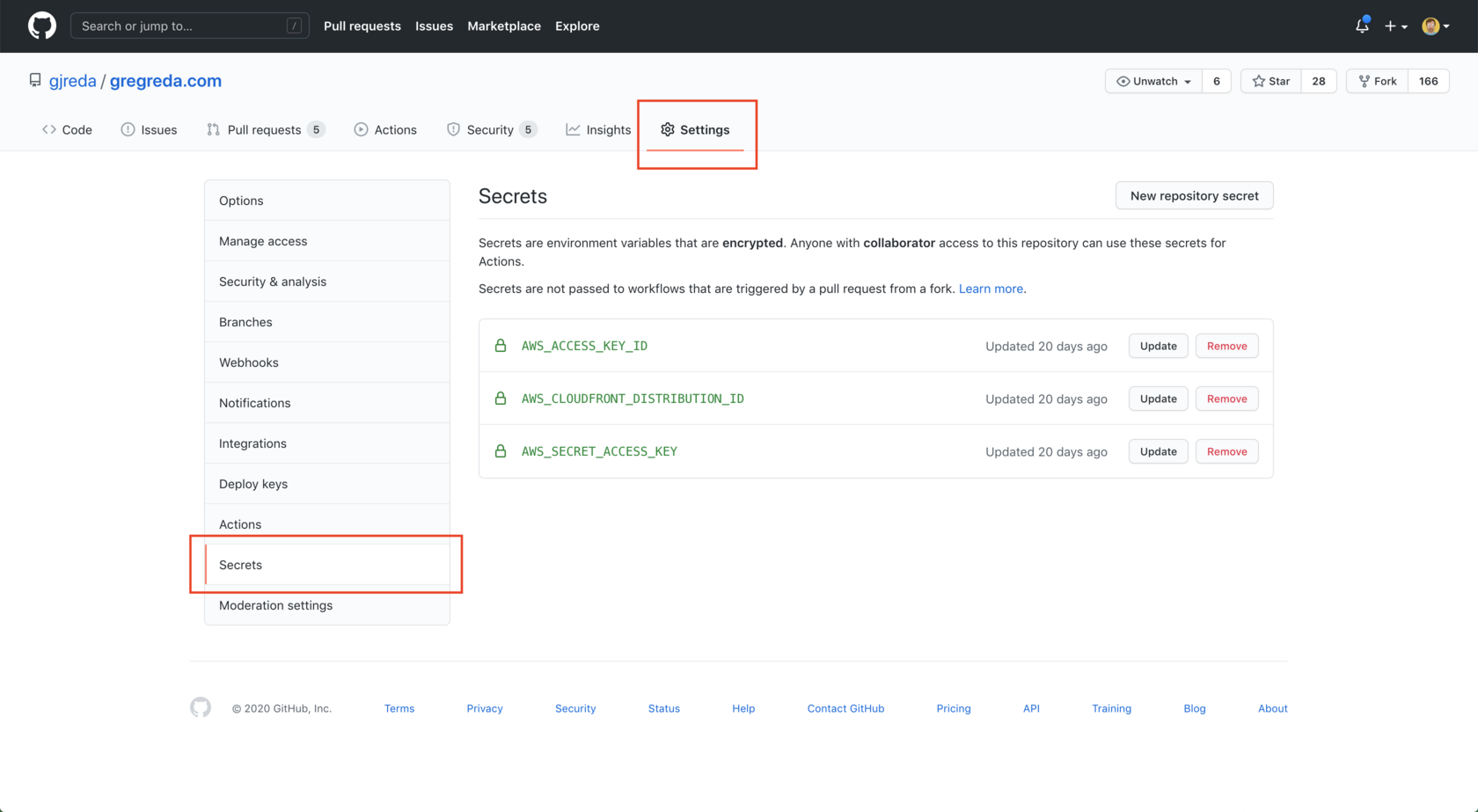Screen dimensions: 1478x812
Task: Select Manage access in sidebar
Action: point(327,241)
